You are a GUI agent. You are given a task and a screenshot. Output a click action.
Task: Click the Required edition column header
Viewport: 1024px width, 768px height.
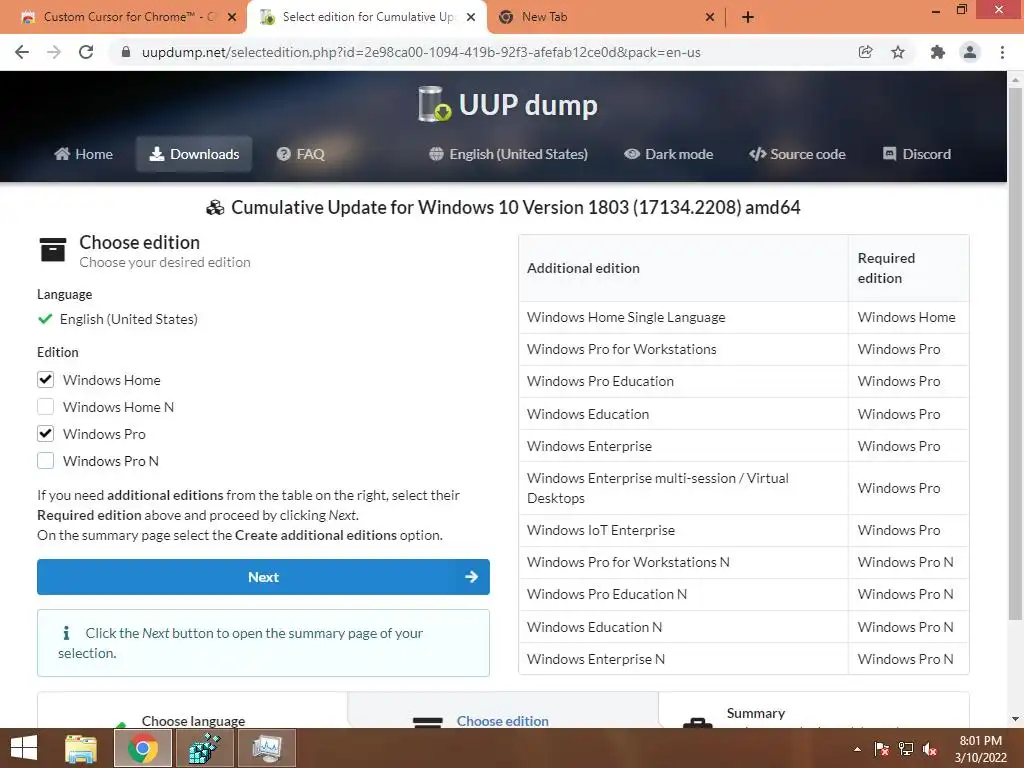[x=908, y=268]
